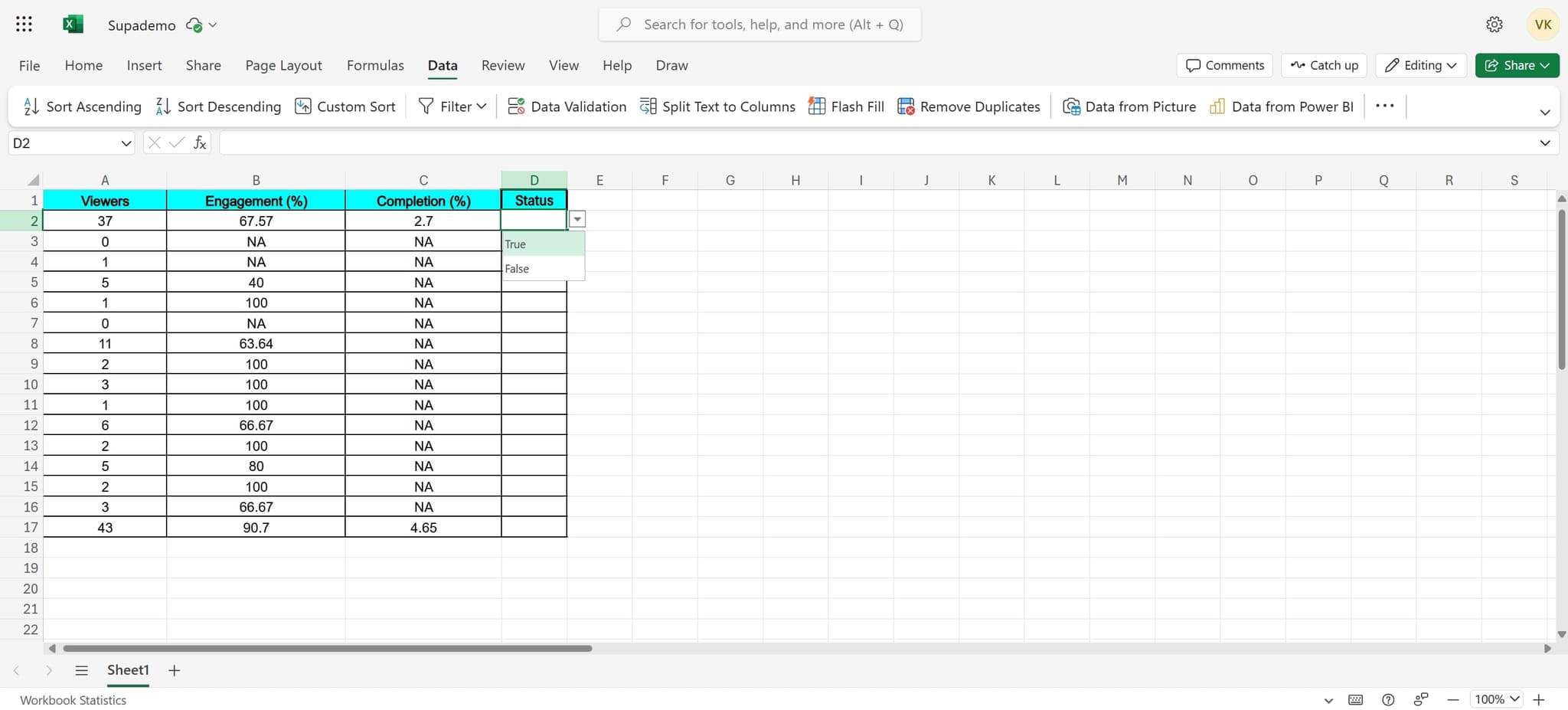Open the app launcher waffle menu
Image resolution: width=1568 pixels, height=710 pixels.
tap(24, 24)
